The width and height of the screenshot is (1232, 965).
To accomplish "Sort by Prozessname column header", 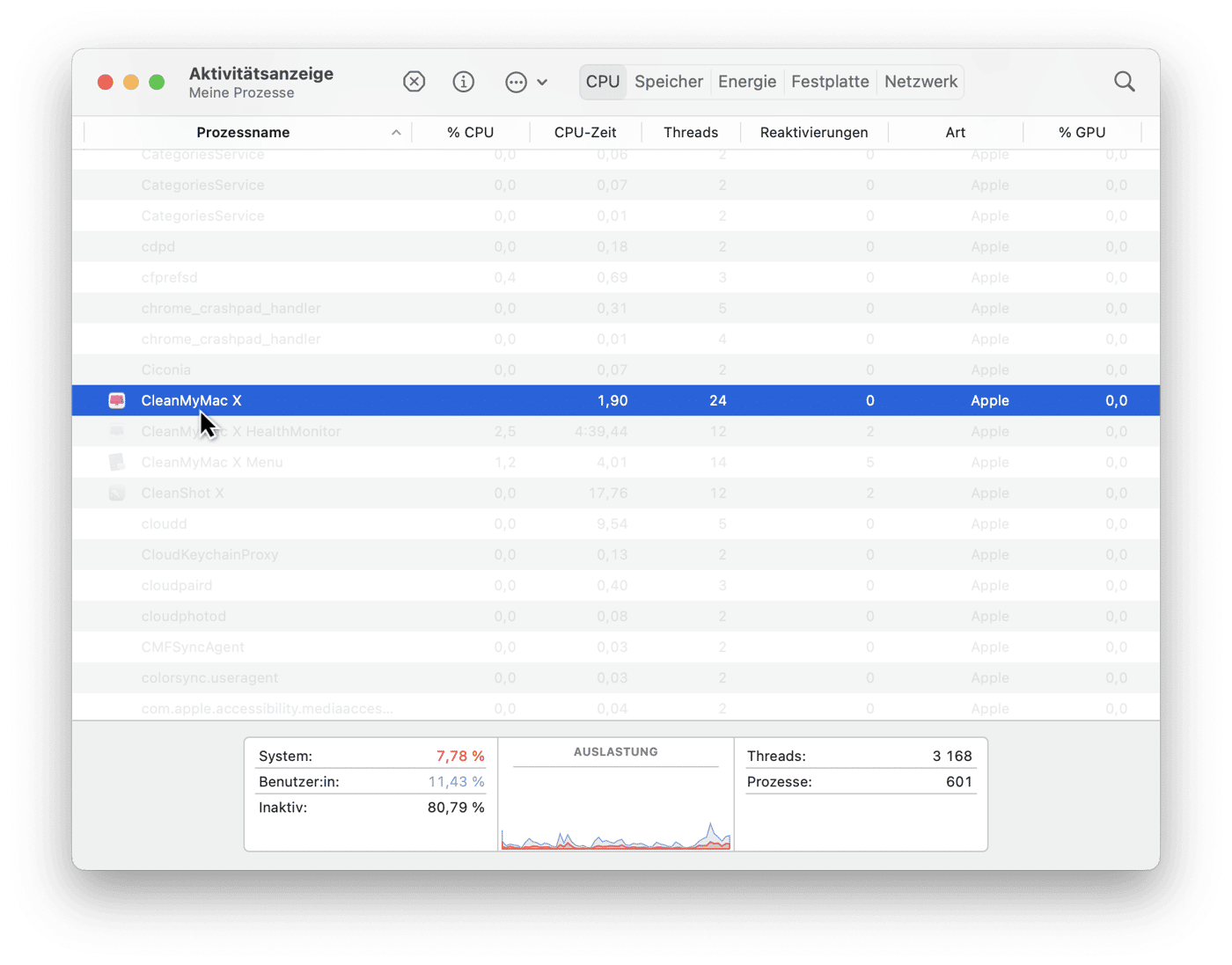I will click(x=243, y=132).
